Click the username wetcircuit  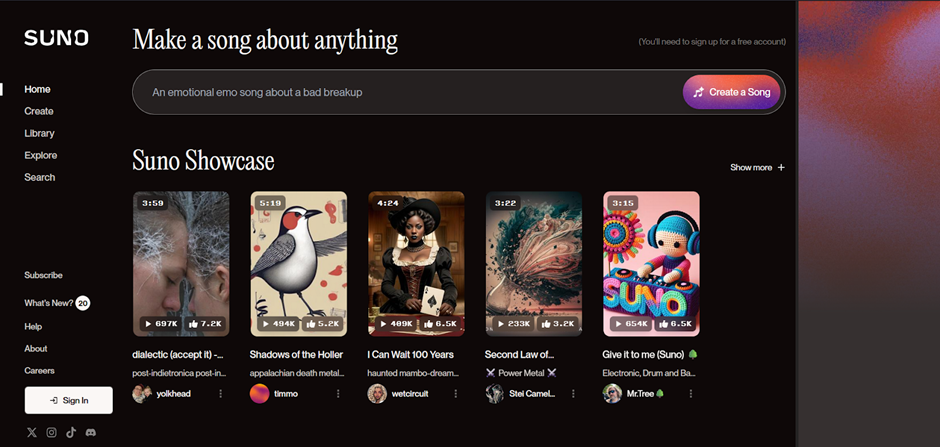[x=409, y=394]
